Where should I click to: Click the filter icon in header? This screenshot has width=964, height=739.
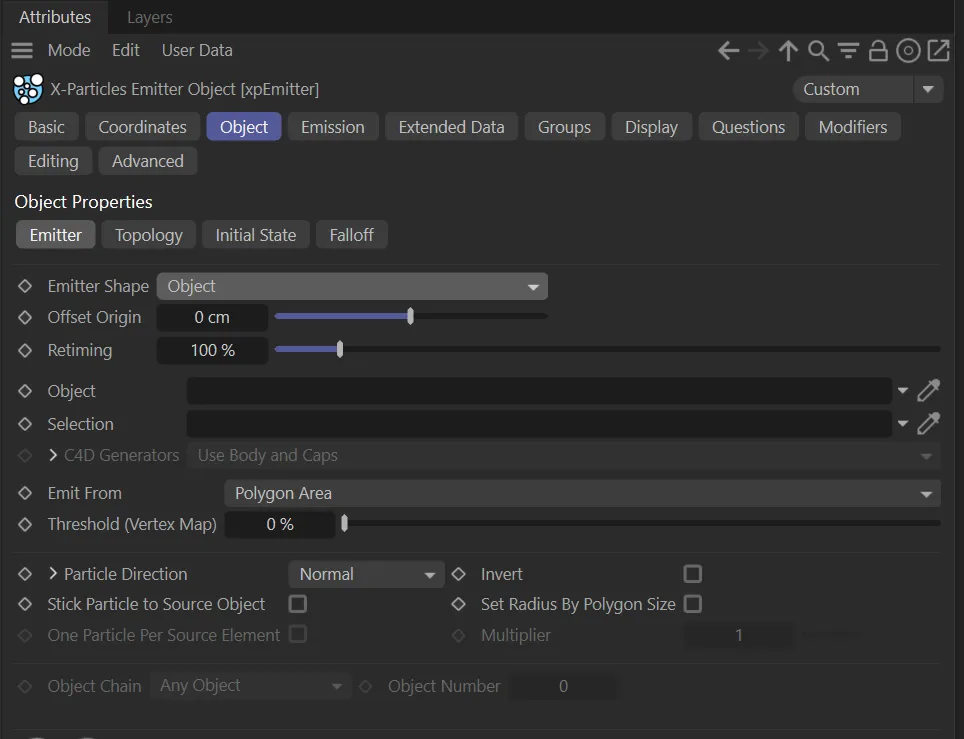[848, 51]
